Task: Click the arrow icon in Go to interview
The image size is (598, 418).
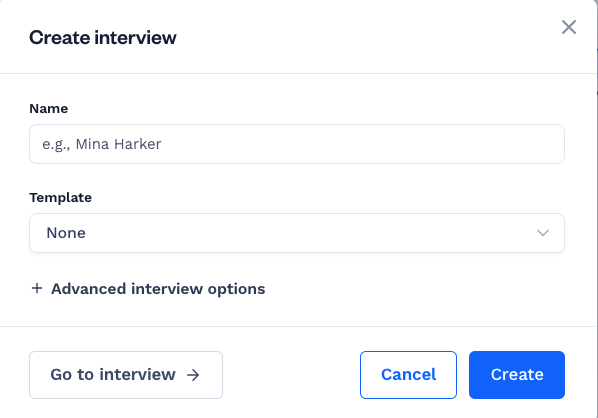Action: [193, 375]
